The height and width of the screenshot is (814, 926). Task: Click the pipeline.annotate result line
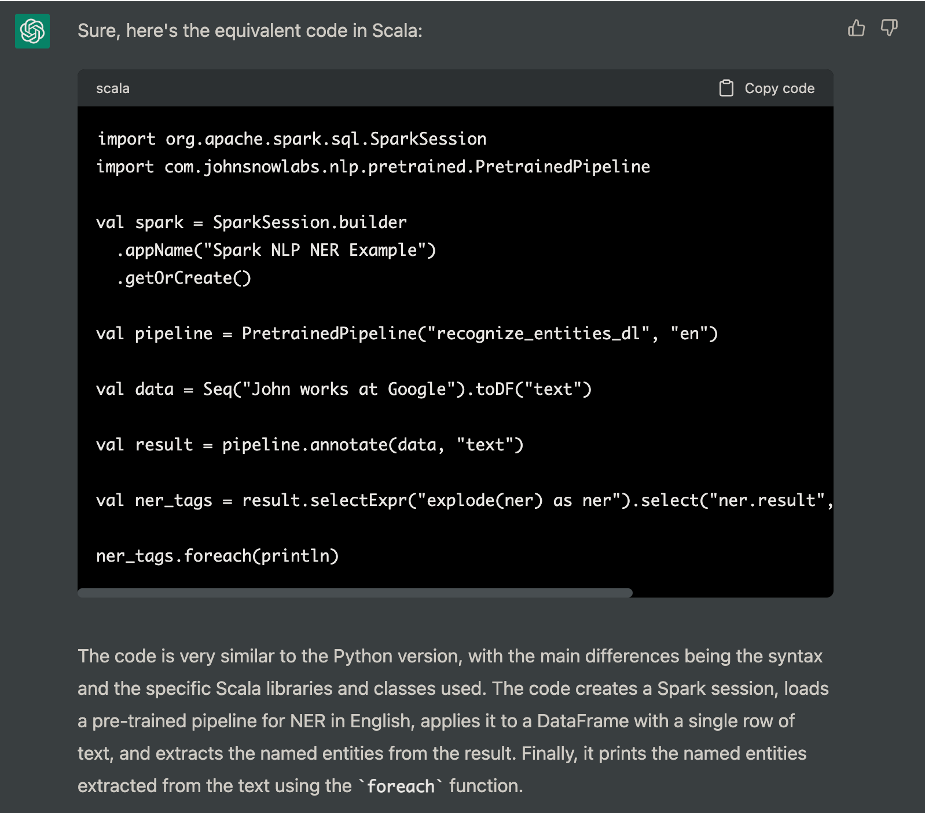tap(309, 445)
